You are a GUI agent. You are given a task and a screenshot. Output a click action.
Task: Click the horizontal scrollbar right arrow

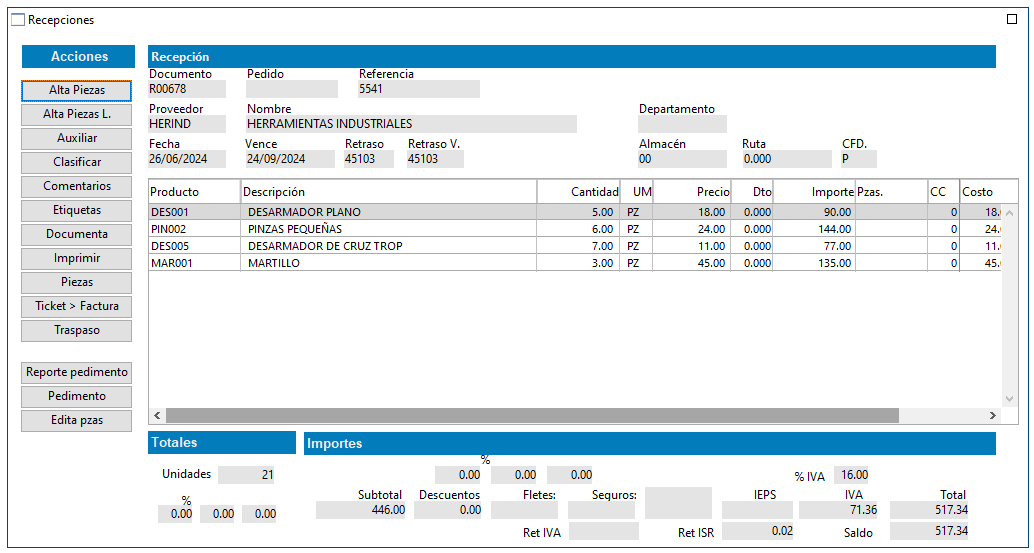[992, 415]
